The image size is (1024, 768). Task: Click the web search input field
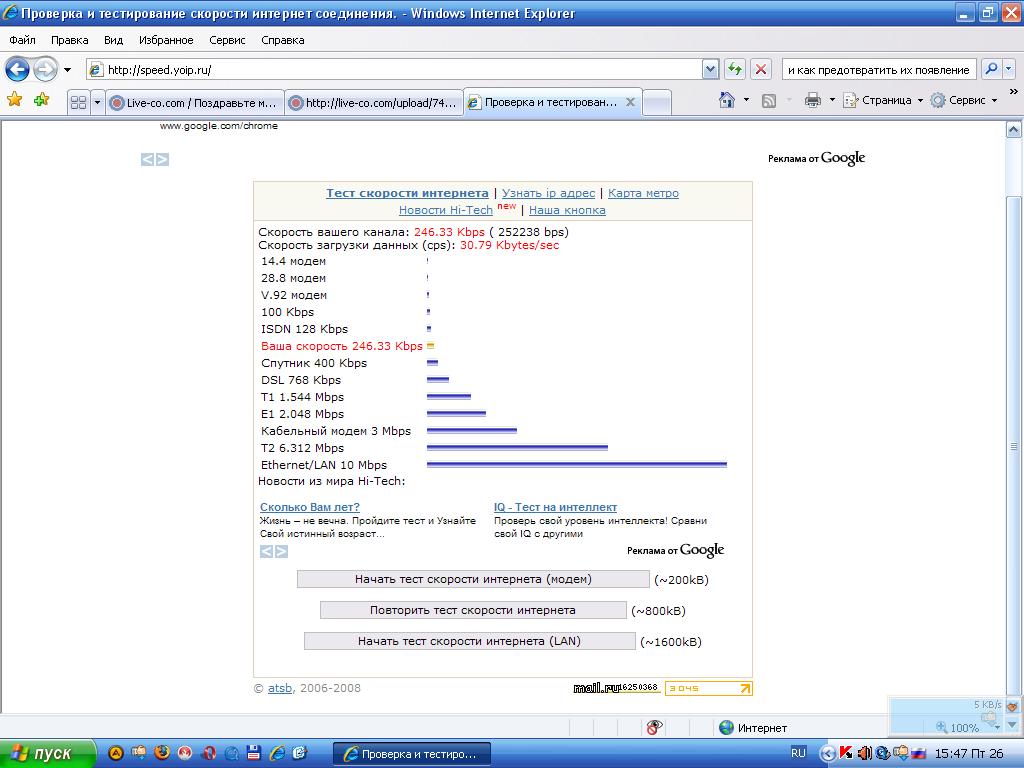tap(878, 69)
